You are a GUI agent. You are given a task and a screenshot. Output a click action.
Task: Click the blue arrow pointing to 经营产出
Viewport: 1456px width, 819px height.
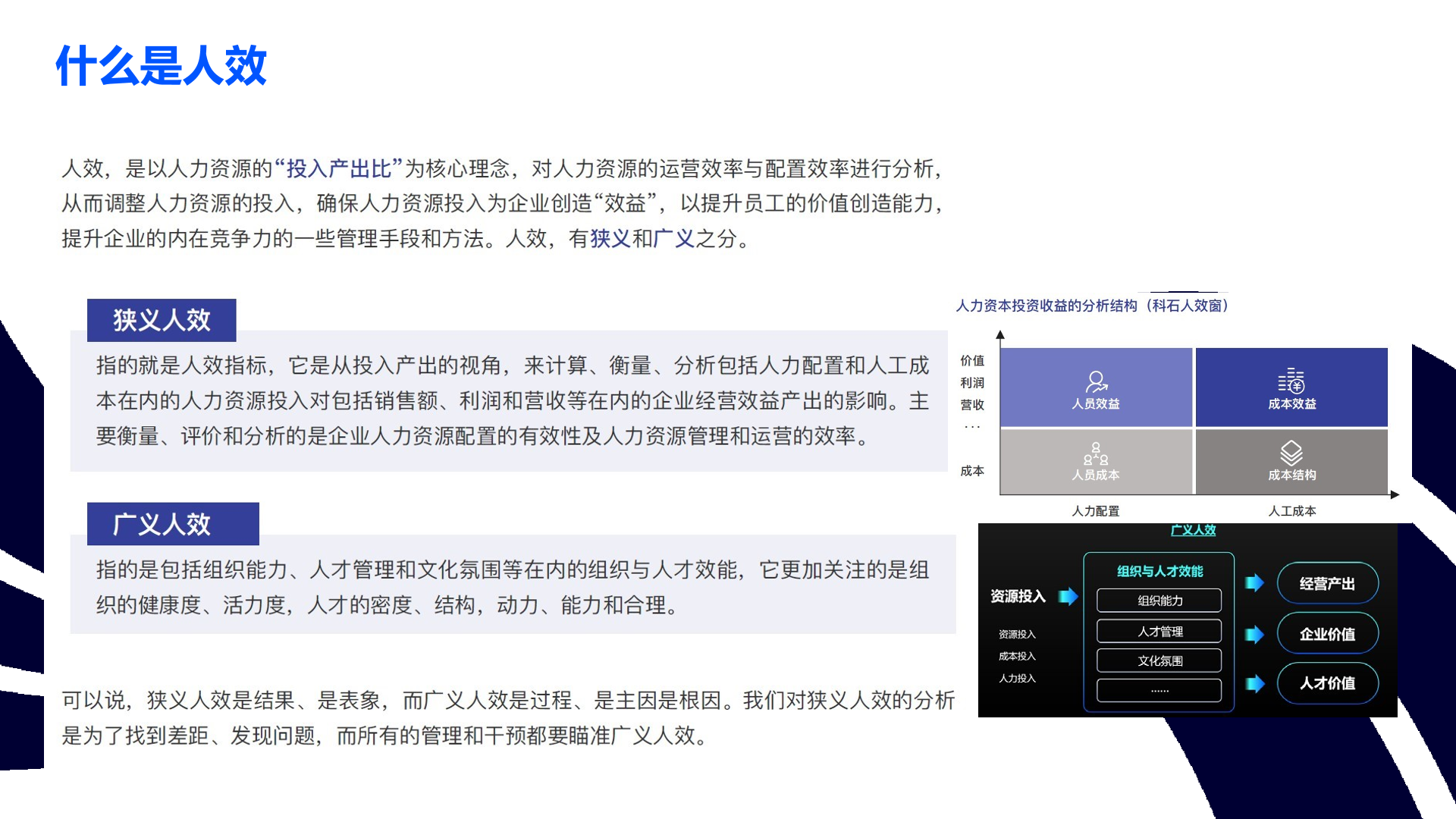tap(1255, 582)
